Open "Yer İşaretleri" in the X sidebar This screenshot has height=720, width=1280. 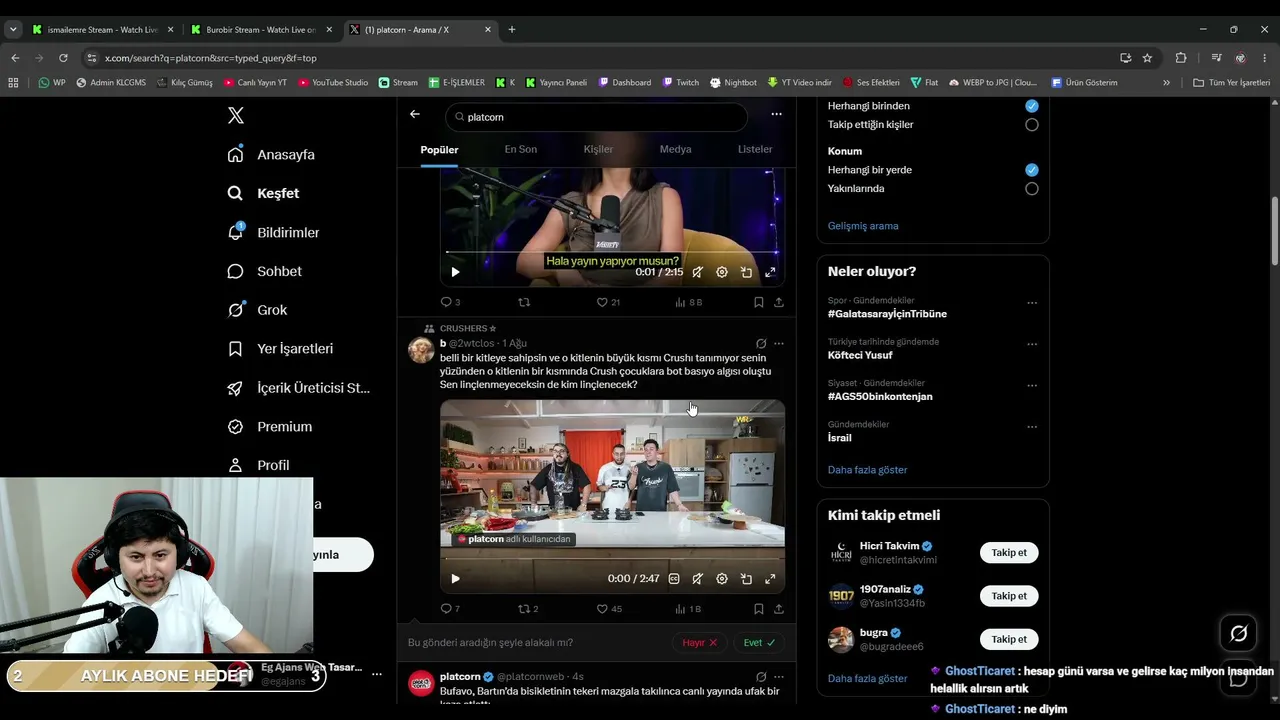coord(281,349)
